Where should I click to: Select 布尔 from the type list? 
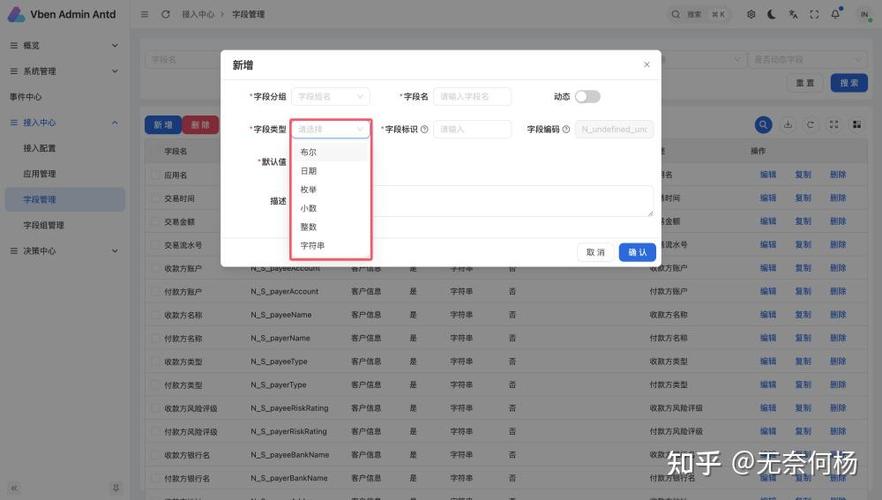(331, 152)
